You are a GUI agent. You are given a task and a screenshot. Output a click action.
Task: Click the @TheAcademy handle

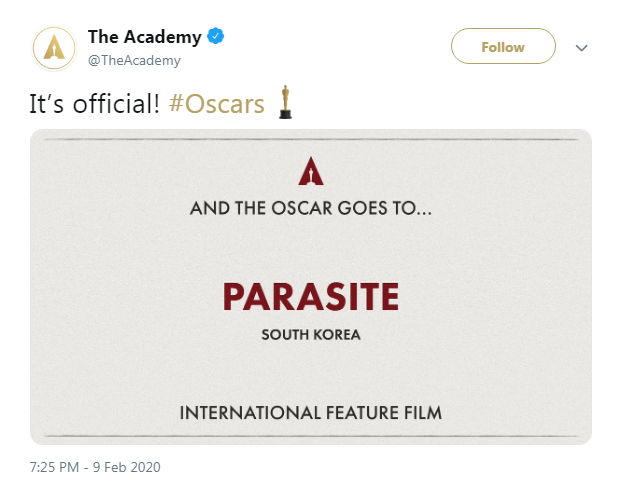134,60
